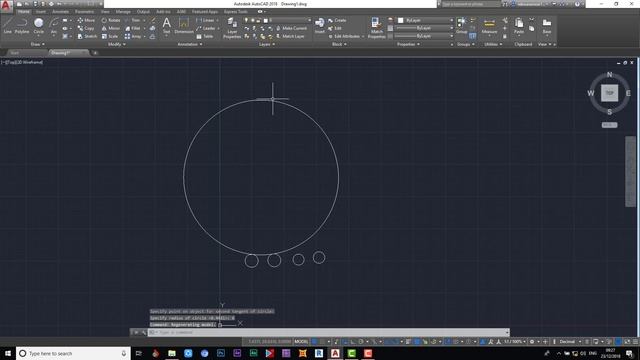Expand the Block panel
640x360 pixels.
click(x=339, y=44)
